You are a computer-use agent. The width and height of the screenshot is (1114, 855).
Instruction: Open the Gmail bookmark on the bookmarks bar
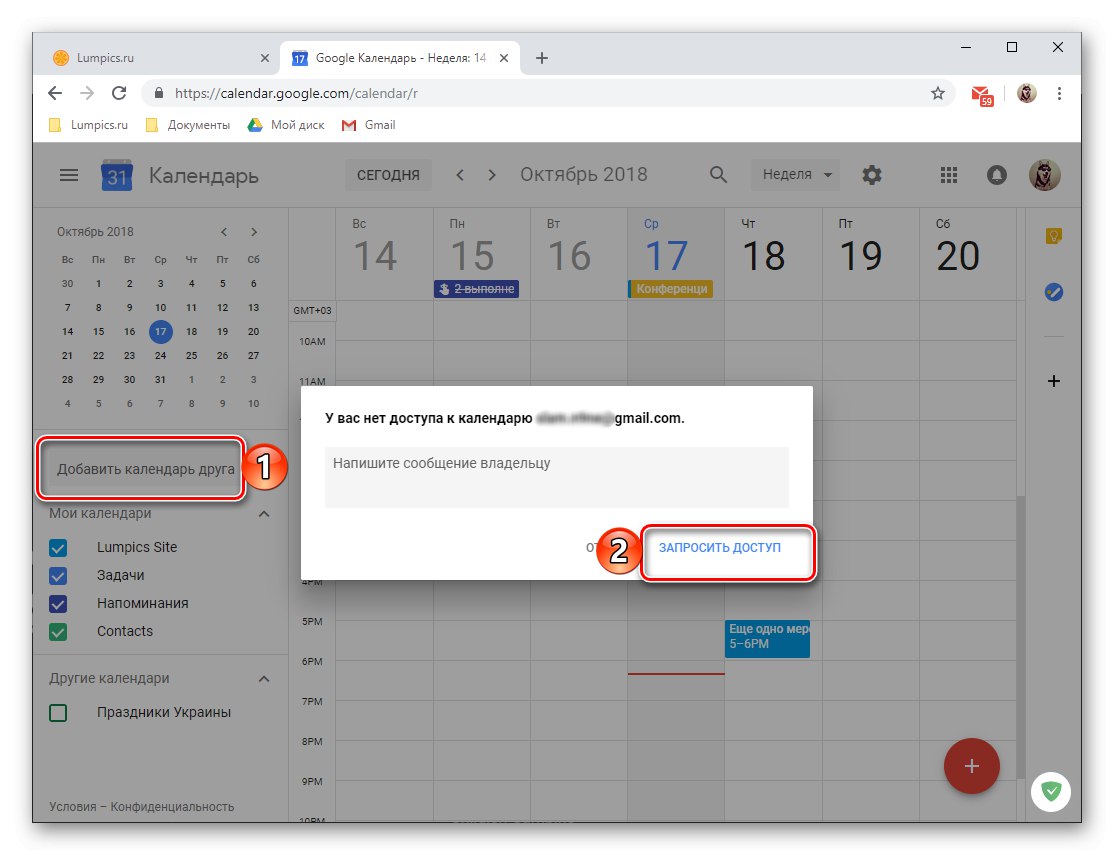[368, 125]
